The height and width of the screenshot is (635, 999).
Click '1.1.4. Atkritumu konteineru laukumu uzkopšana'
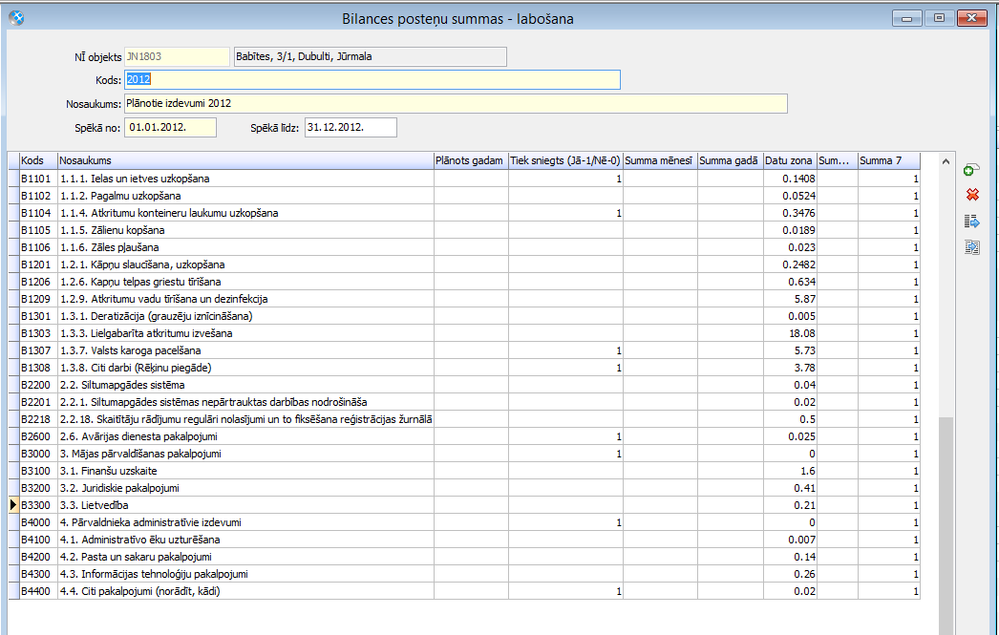(169, 213)
